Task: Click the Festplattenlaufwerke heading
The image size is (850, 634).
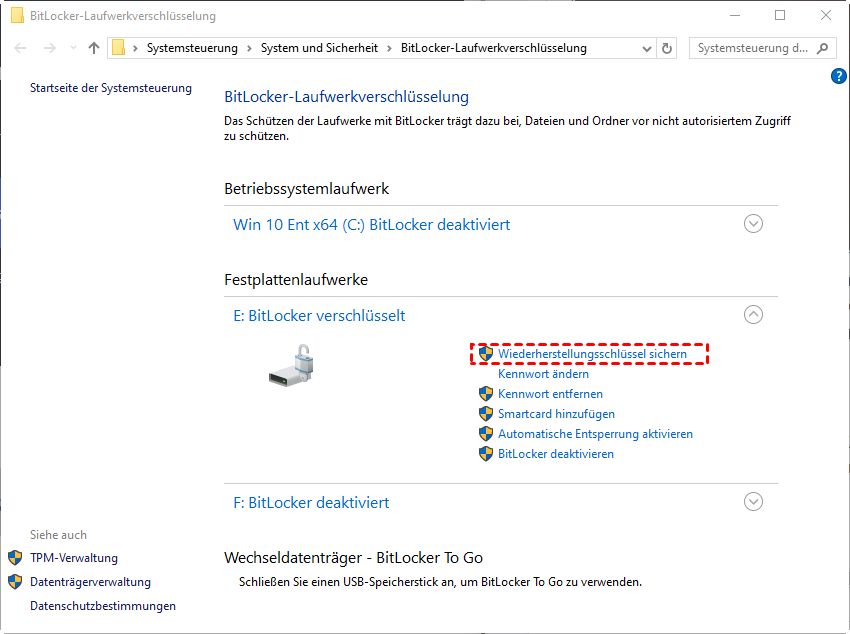Action: 296,280
